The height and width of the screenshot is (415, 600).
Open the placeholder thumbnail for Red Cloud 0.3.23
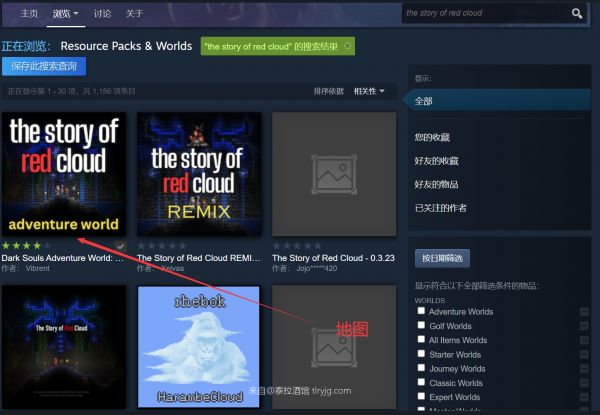pos(334,174)
